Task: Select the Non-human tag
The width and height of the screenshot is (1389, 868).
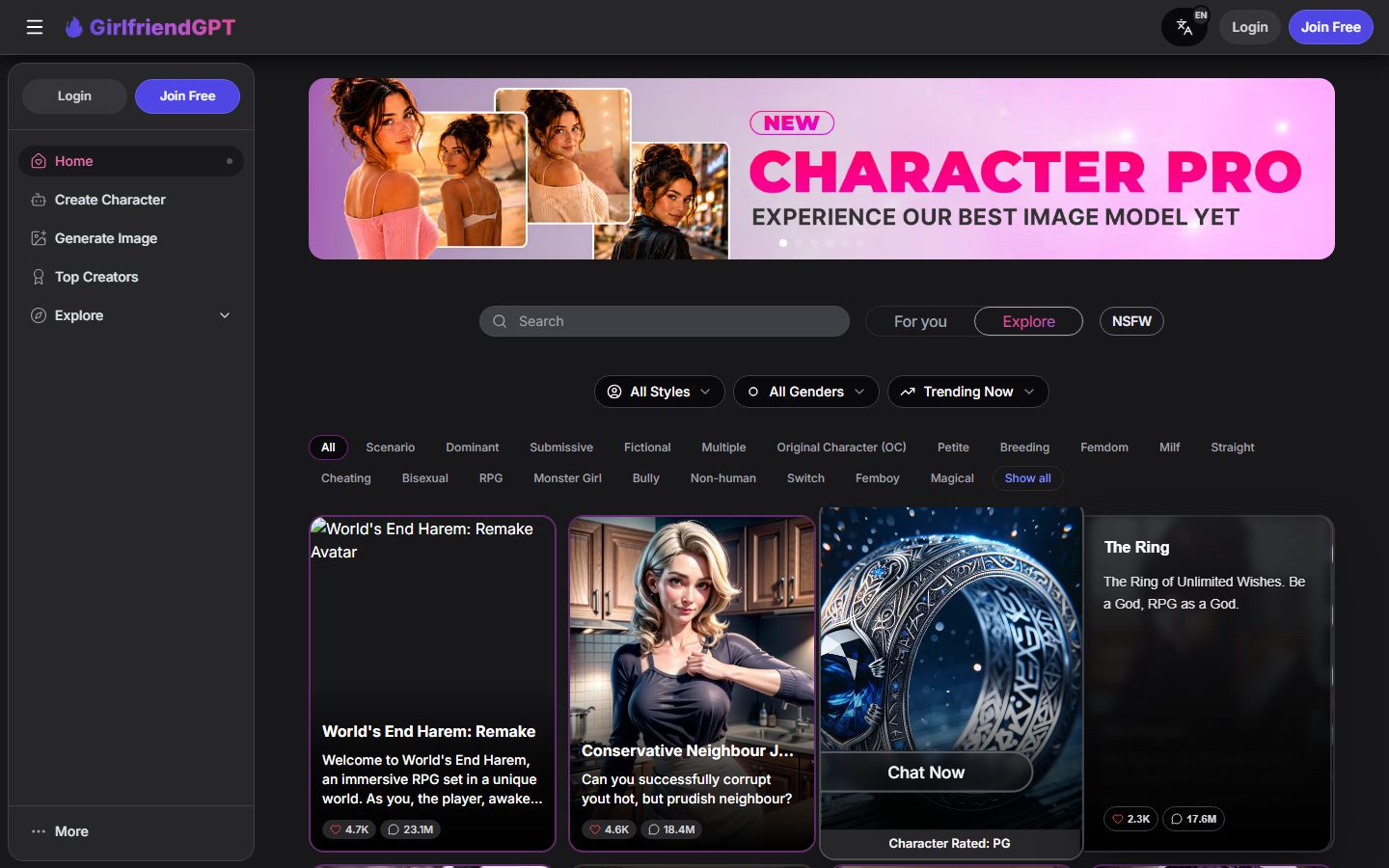Action: [723, 478]
